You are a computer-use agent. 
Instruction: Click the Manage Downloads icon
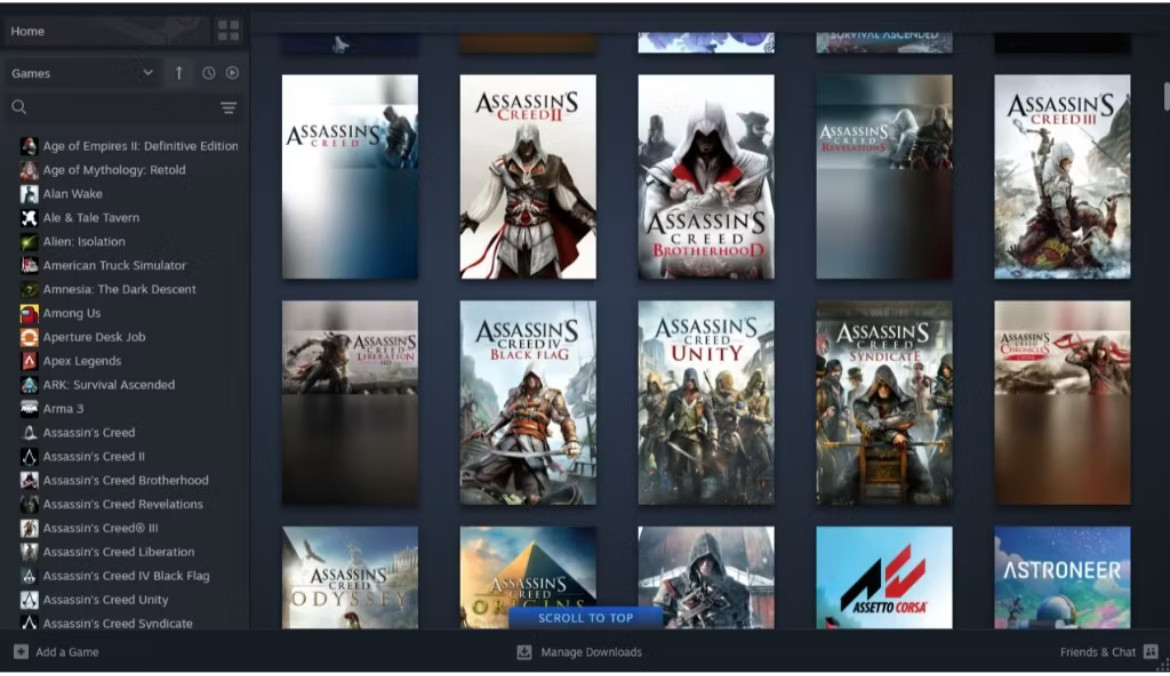(525, 652)
